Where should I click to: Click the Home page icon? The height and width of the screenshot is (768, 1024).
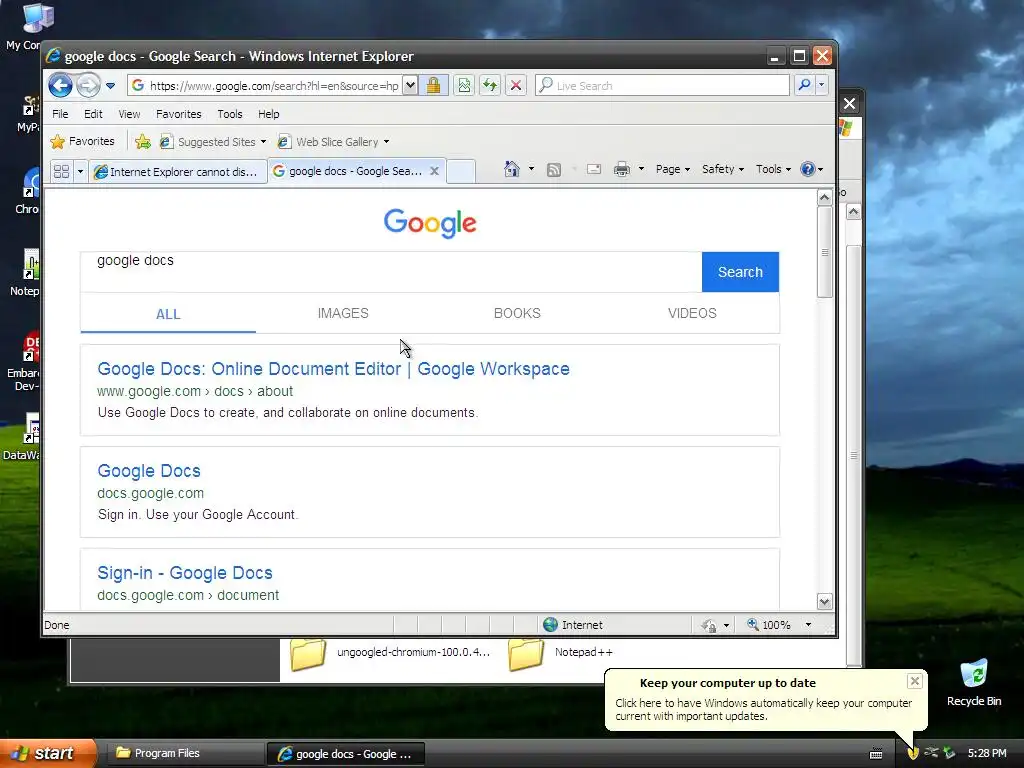tap(511, 169)
